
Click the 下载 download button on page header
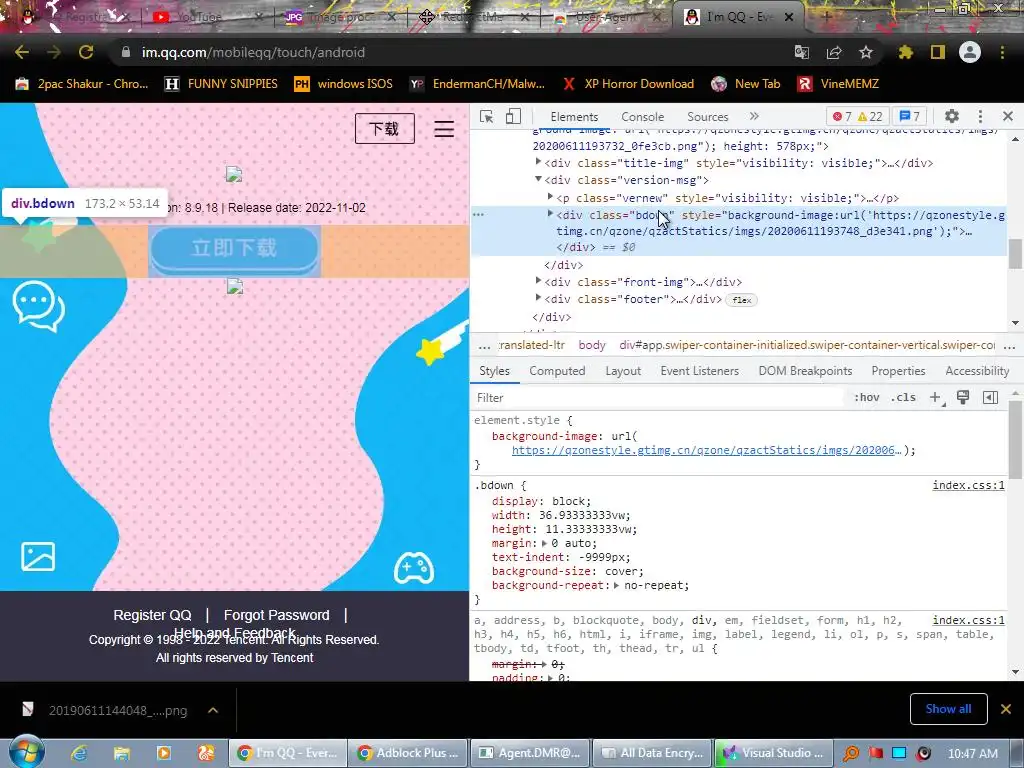point(385,129)
